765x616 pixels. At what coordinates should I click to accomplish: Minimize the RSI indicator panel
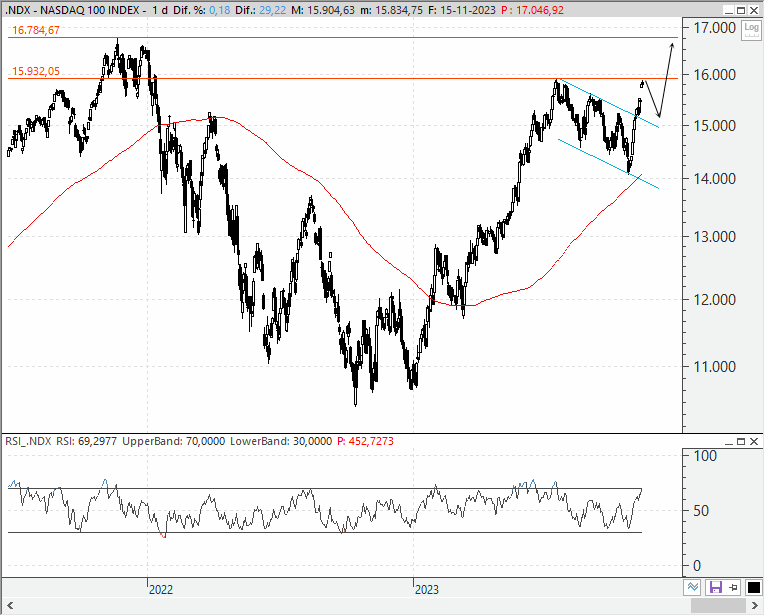728,441
